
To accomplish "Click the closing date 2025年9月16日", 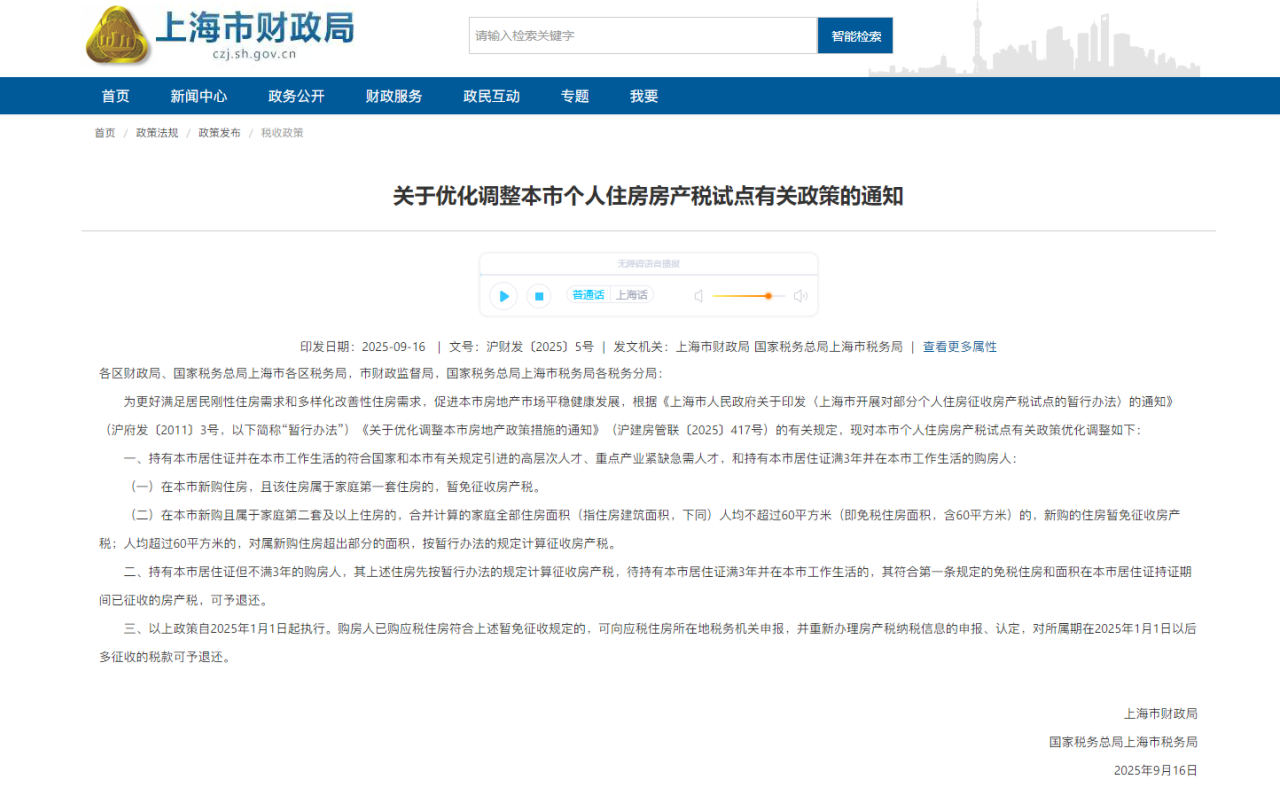I will pos(1156,770).
